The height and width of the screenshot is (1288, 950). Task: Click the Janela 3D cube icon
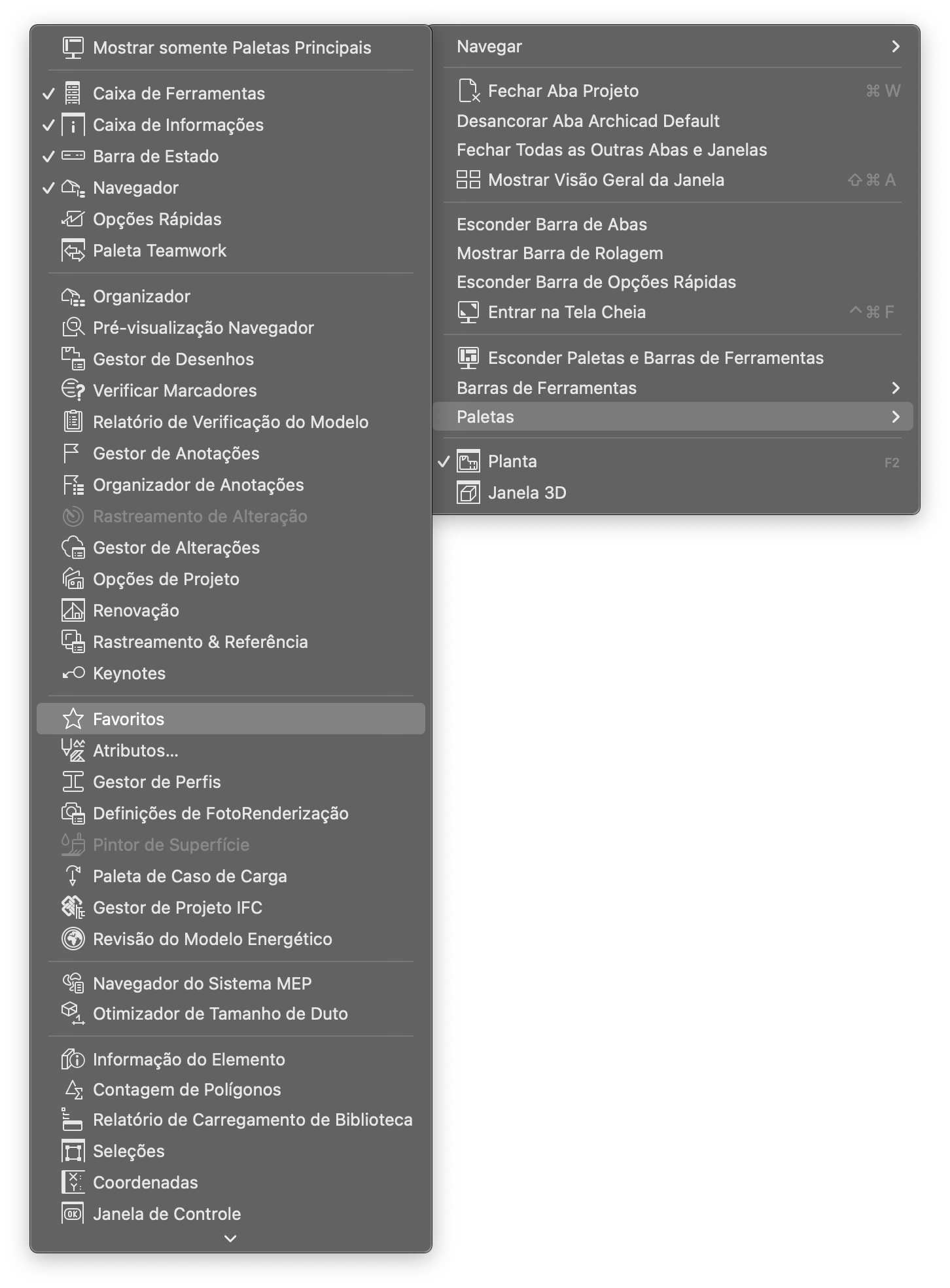[x=468, y=492]
